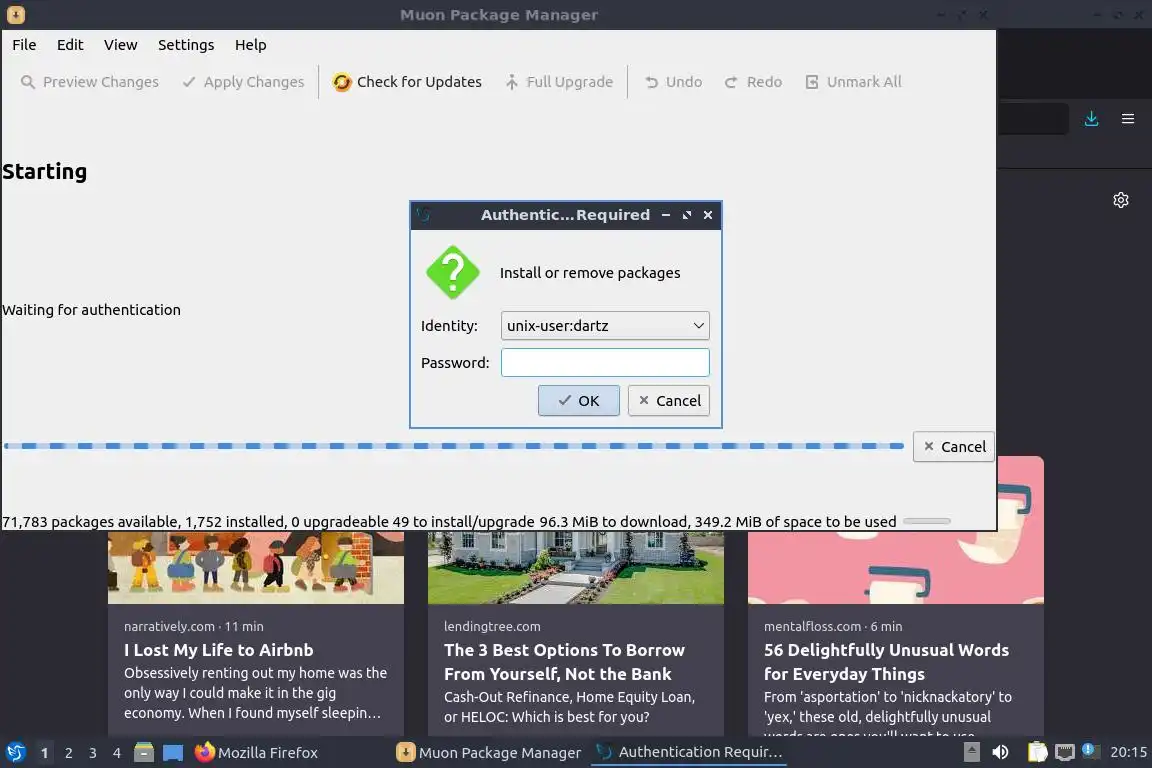The image size is (1152, 768).
Task: Click Undo in Muon toolbar
Action: [673, 82]
